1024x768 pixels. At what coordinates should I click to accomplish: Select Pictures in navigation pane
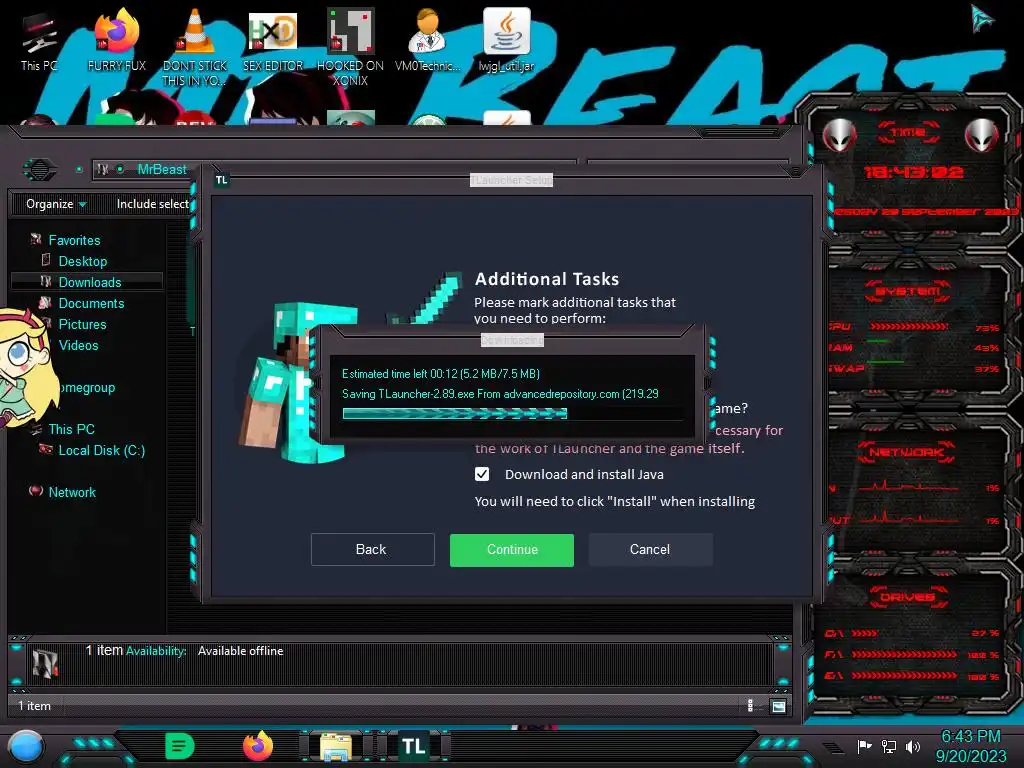tap(82, 324)
